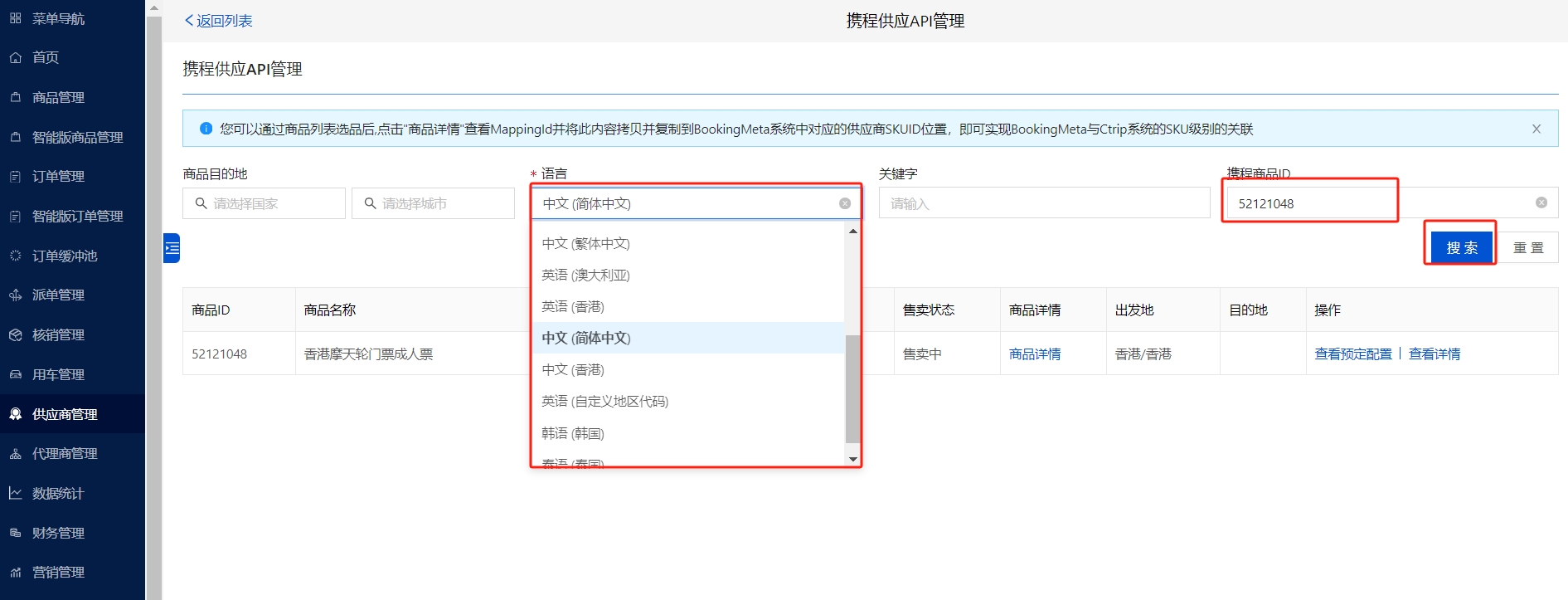
Task: Click the dropdown scroll-down arrow
Action: click(852, 459)
